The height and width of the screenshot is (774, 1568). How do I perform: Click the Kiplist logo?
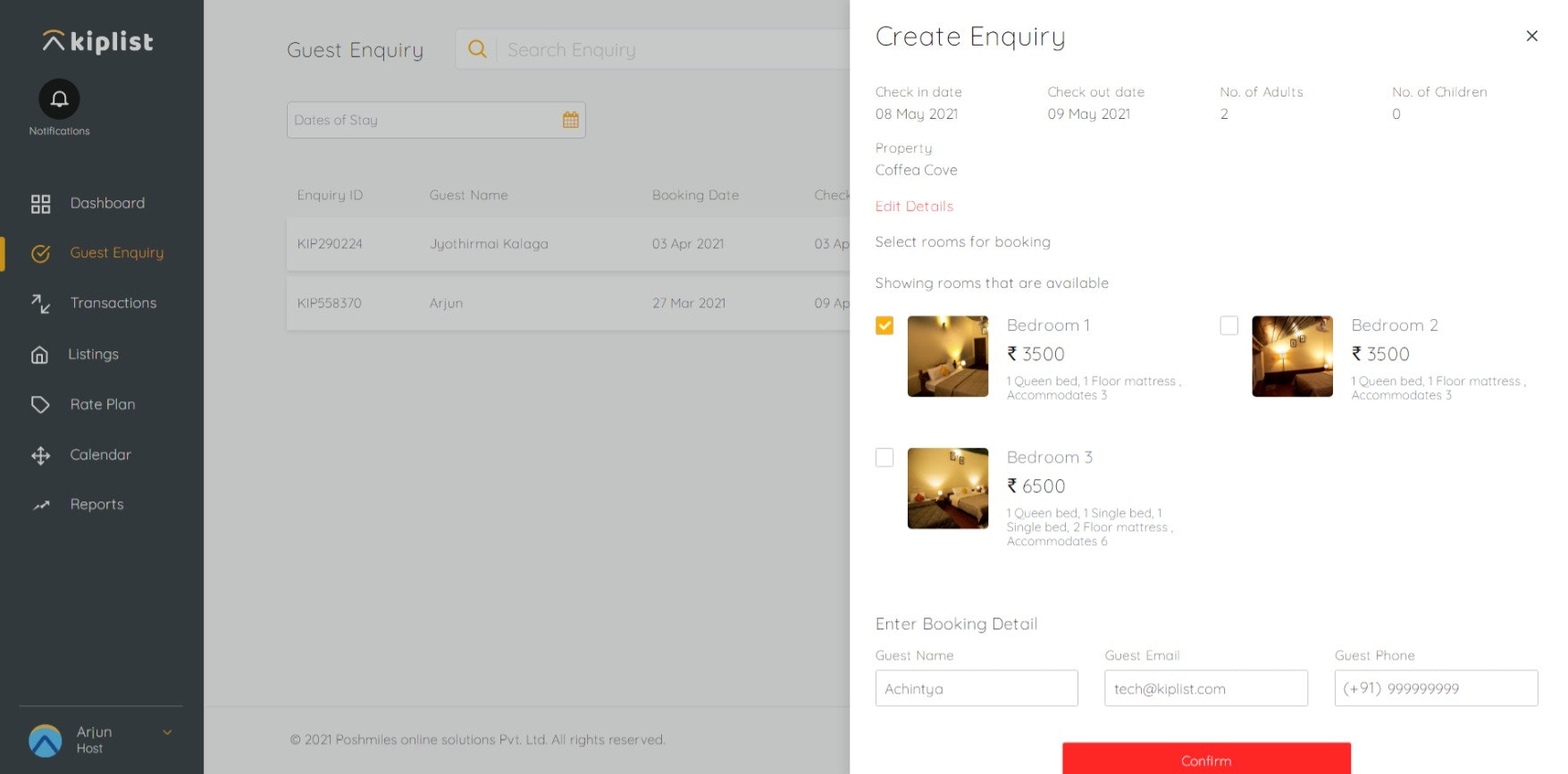(98, 41)
